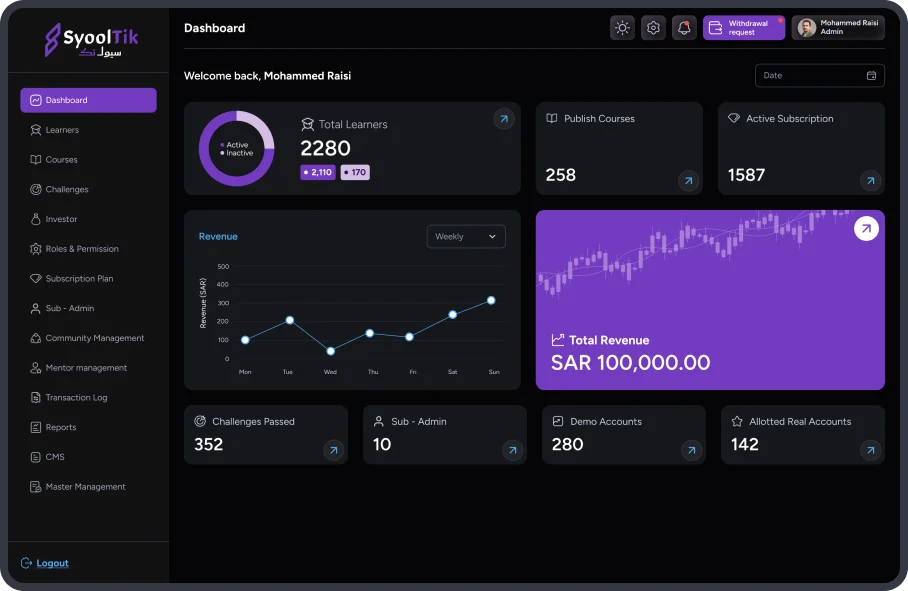The image size is (908, 591).
Task: Open Publish Courses arrow icon
Action: tap(688, 181)
